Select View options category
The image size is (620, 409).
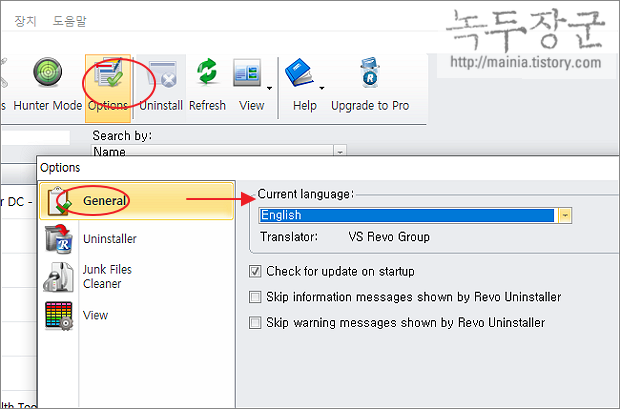click(x=95, y=315)
